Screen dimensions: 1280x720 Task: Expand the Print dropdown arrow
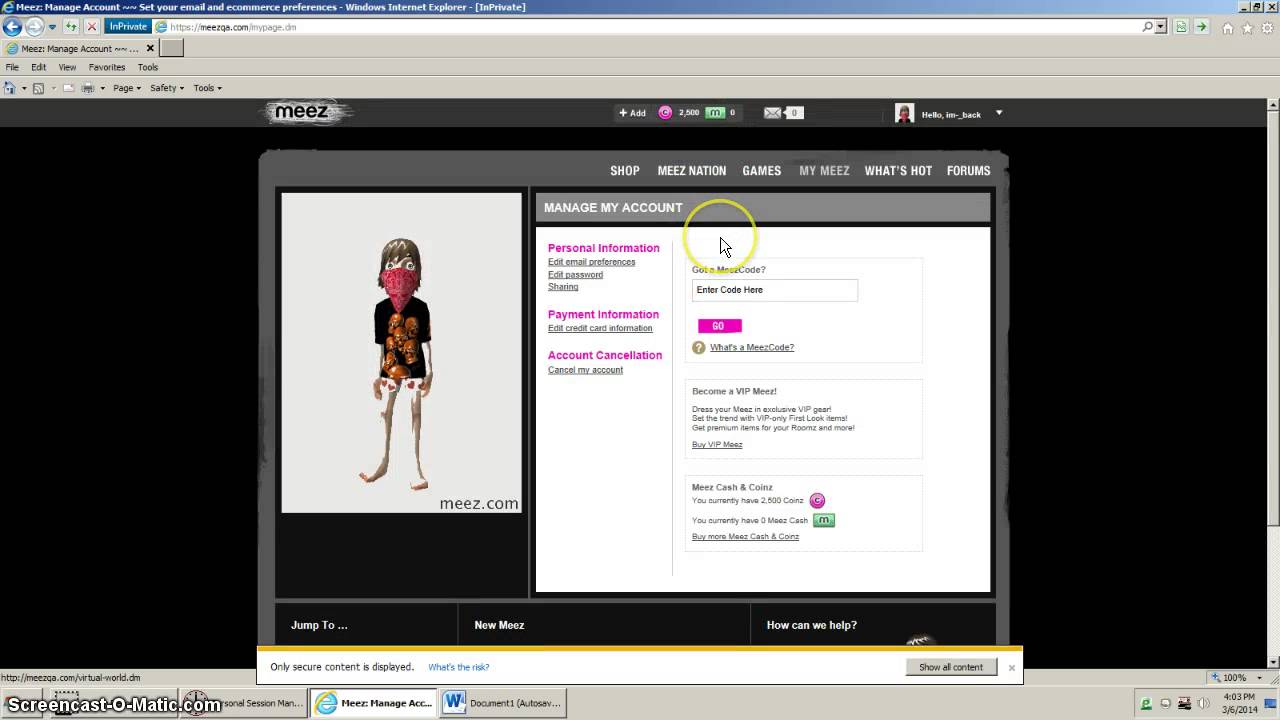point(101,88)
